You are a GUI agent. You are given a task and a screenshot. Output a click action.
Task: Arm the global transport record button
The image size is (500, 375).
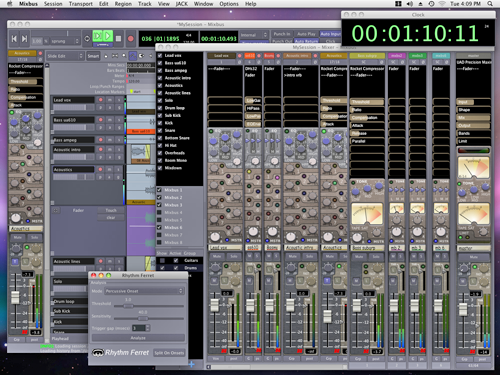[x=131, y=39]
